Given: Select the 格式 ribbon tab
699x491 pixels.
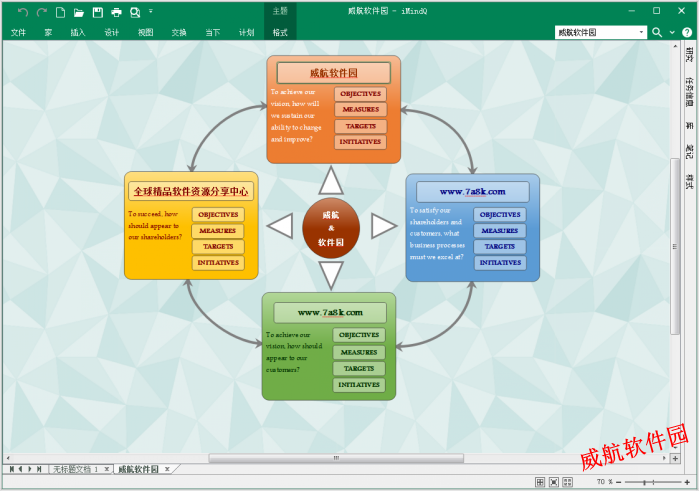Looking at the screenshot, I should (280, 32).
